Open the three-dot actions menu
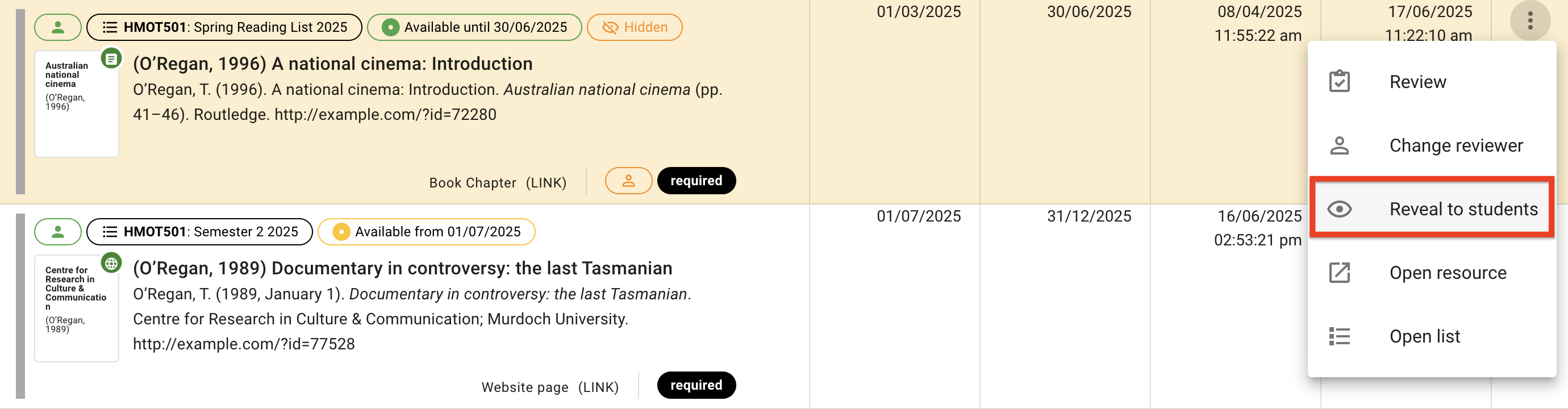1568x409 pixels. tap(1532, 20)
